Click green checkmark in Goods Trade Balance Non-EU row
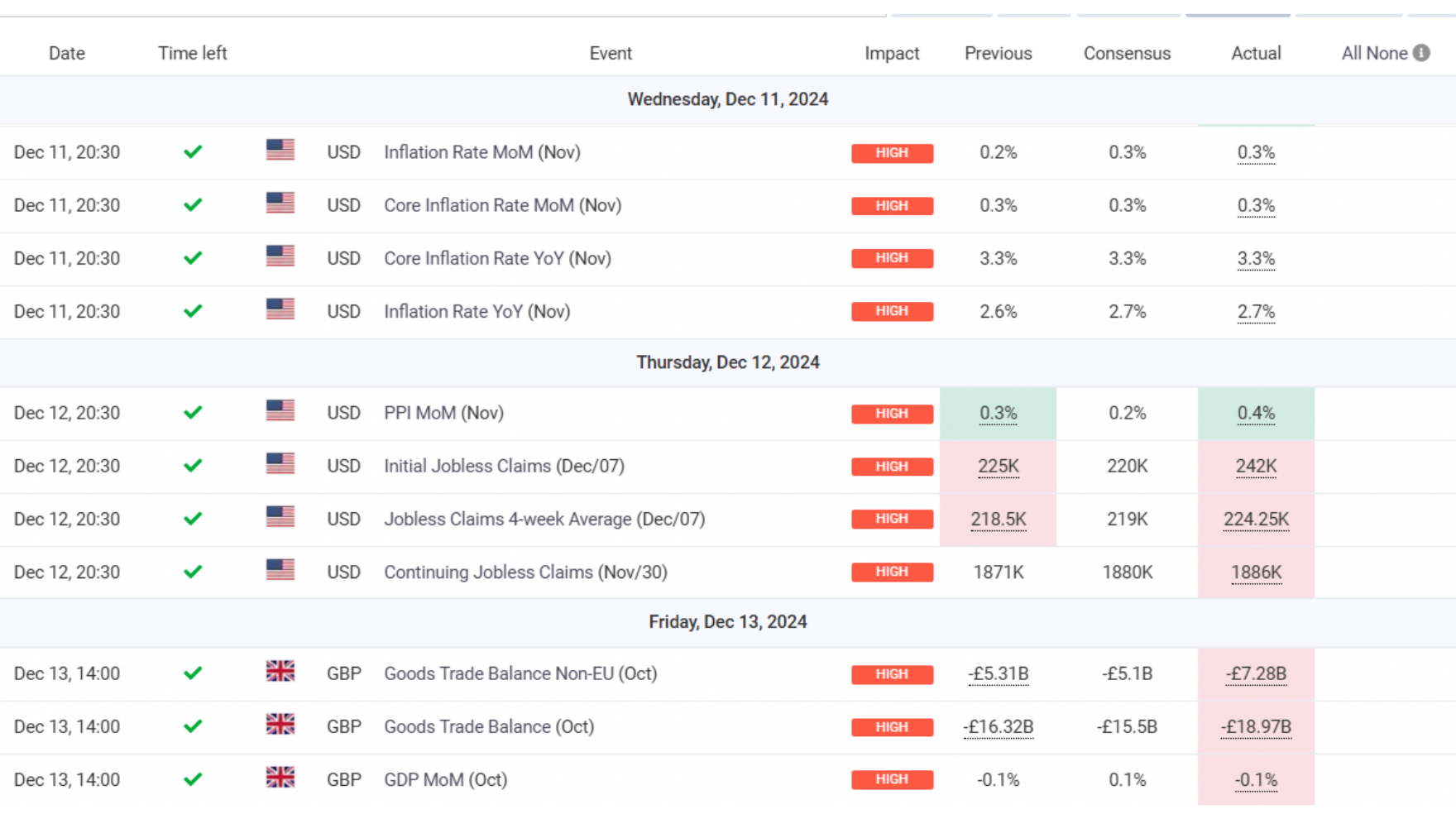Viewport: 1456px width, 819px height. coord(193,673)
